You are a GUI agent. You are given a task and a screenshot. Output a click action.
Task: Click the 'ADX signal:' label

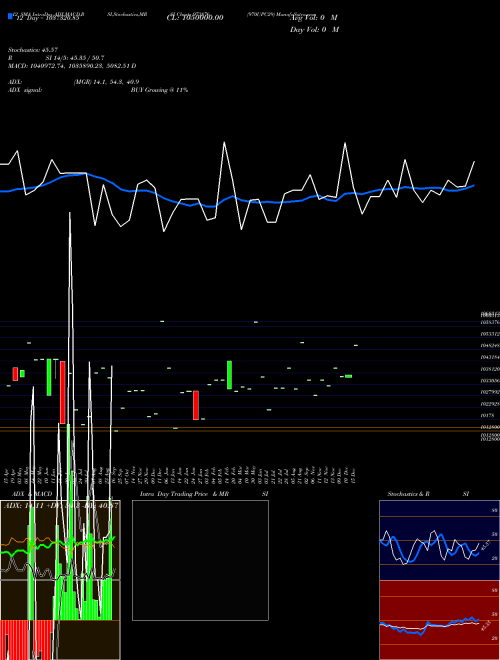click(25, 90)
